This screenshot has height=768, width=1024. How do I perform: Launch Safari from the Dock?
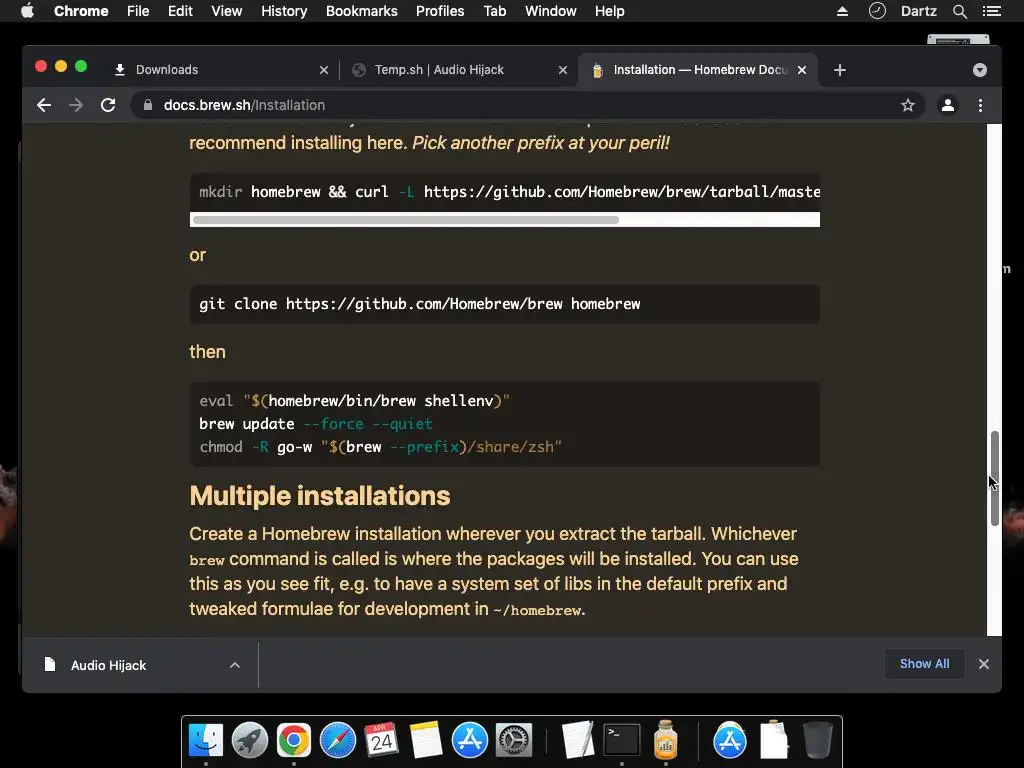tap(338, 741)
